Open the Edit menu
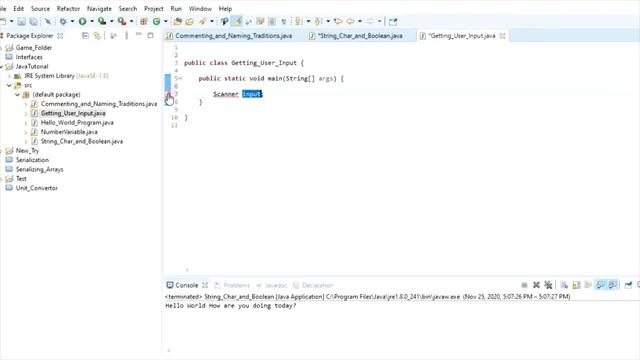The height and width of the screenshot is (360, 640). (x=18, y=9)
